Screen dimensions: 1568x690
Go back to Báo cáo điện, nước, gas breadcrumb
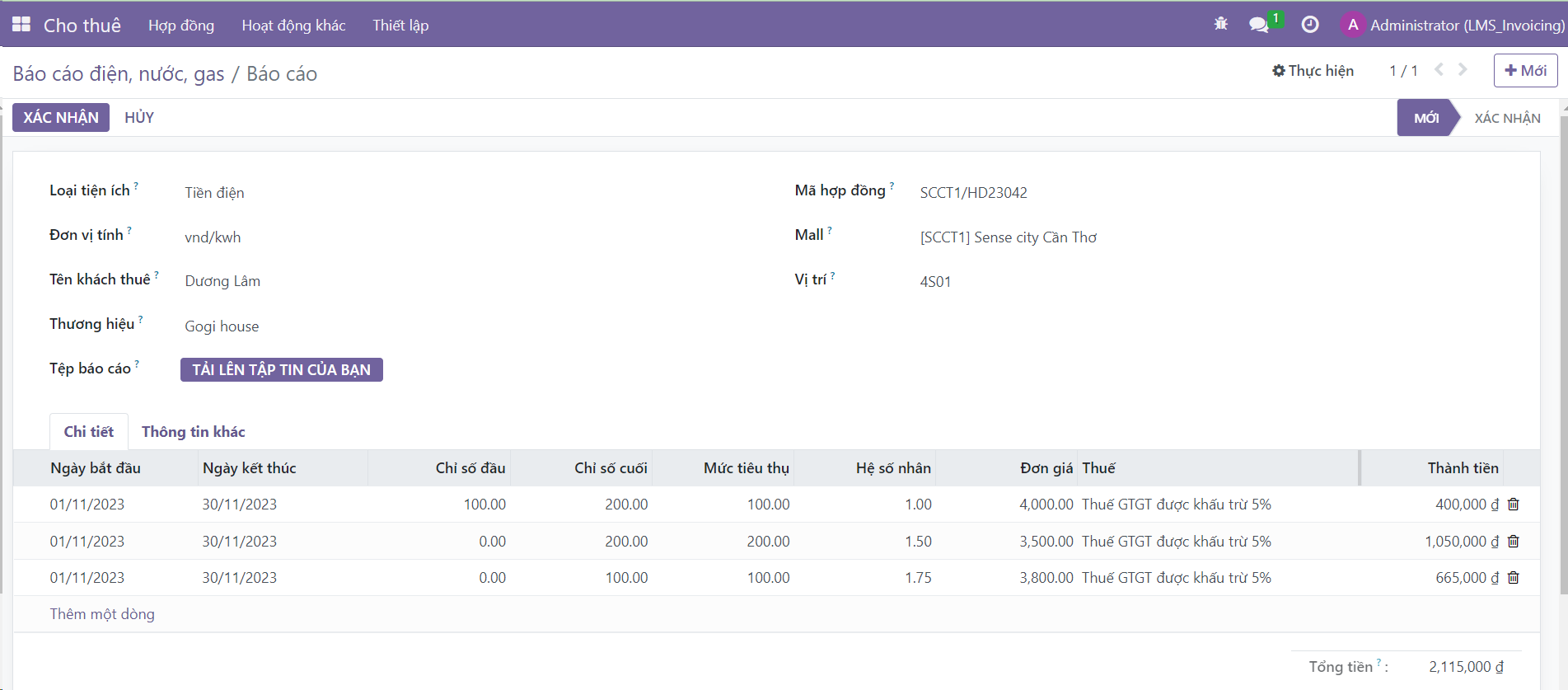click(x=119, y=73)
